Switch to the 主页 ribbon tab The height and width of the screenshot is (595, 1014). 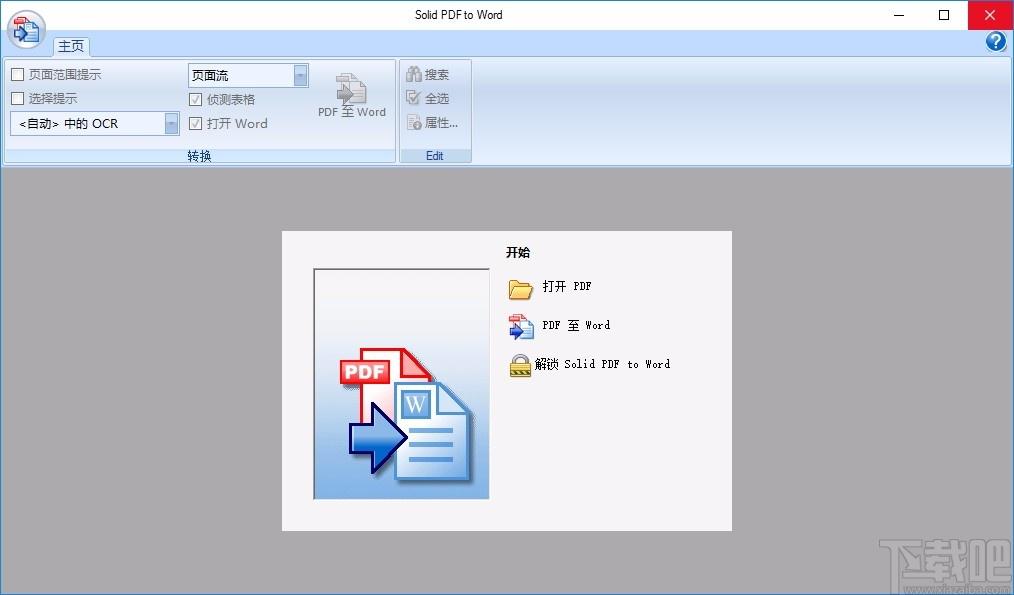(x=71, y=46)
